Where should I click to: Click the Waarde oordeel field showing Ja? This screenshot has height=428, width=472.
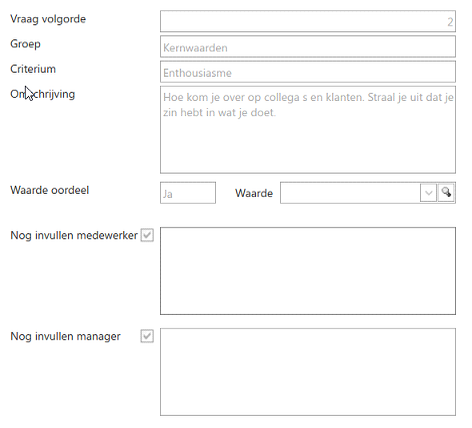coord(188,193)
